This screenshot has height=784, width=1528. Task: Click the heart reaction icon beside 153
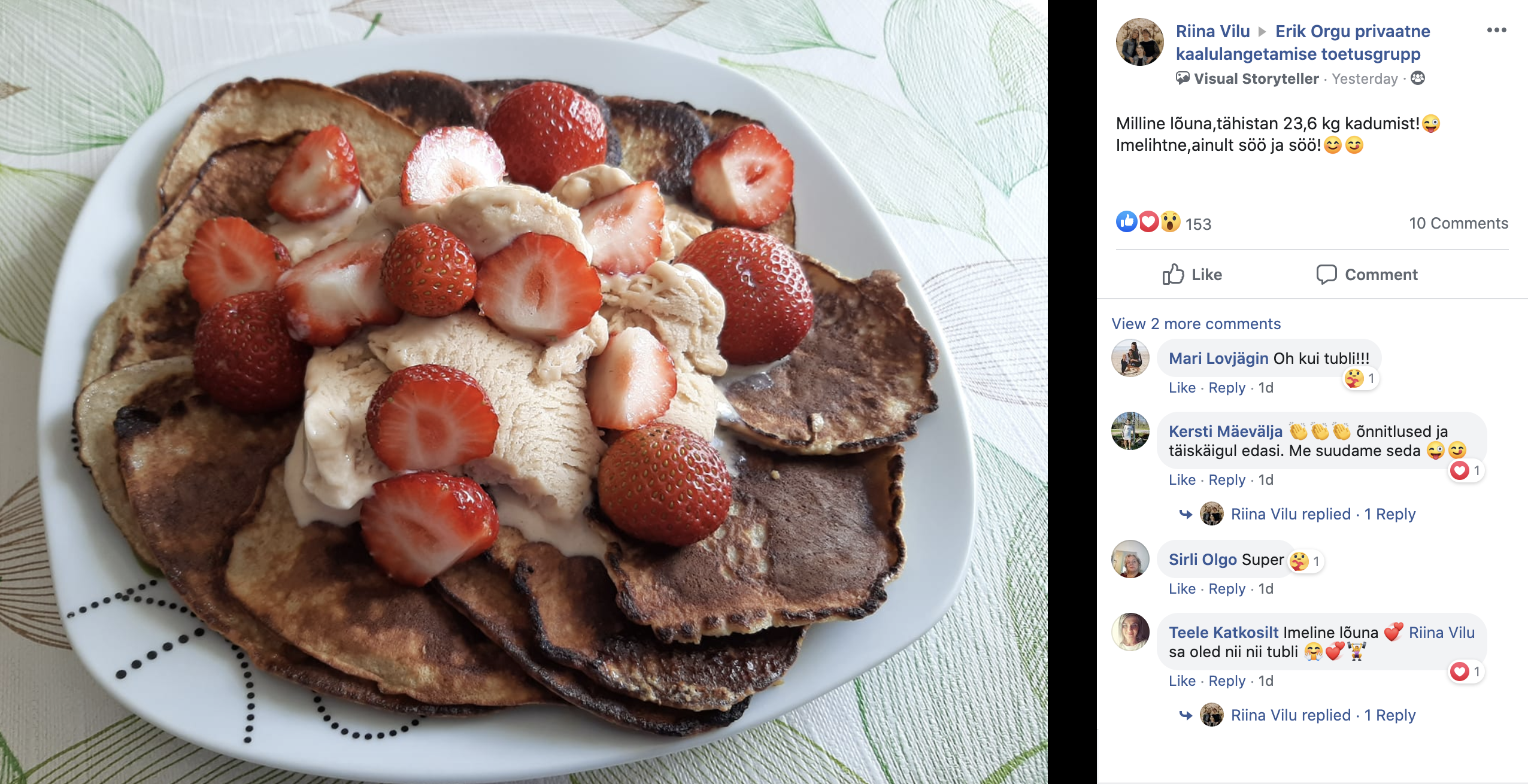point(1148,222)
